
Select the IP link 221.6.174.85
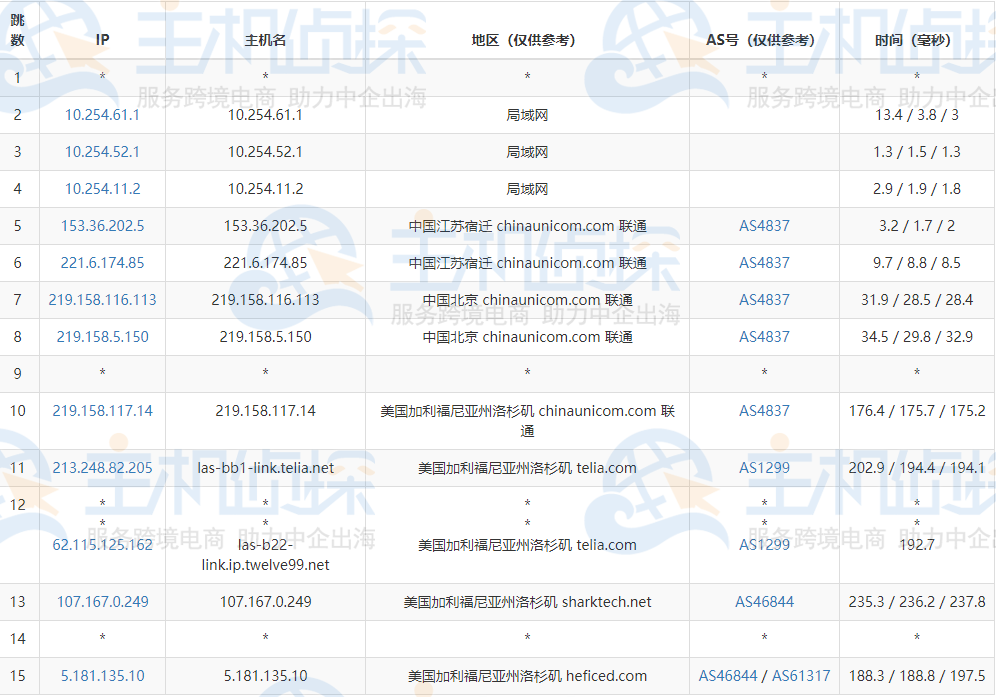(100, 262)
